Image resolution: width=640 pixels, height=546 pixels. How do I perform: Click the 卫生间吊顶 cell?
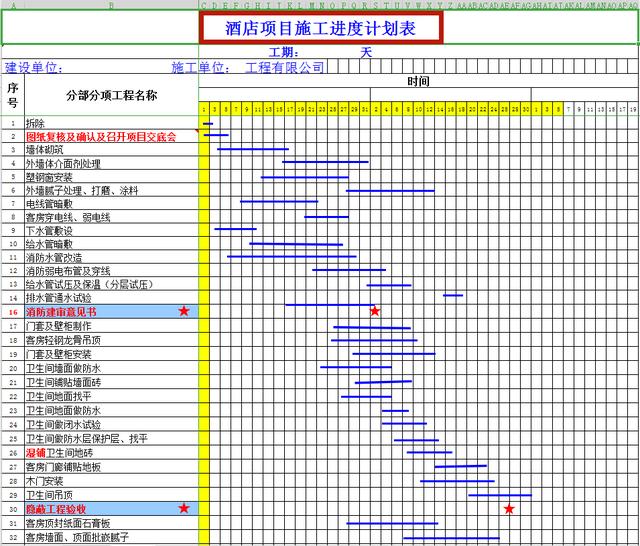pyautogui.click(x=111, y=495)
